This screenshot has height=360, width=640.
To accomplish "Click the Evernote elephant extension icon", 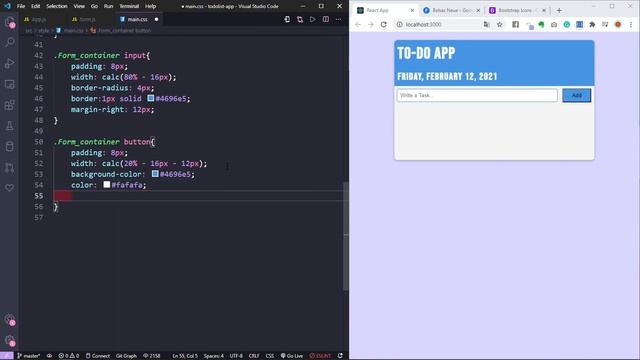I will pyautogui.click(x=541, y=24).
